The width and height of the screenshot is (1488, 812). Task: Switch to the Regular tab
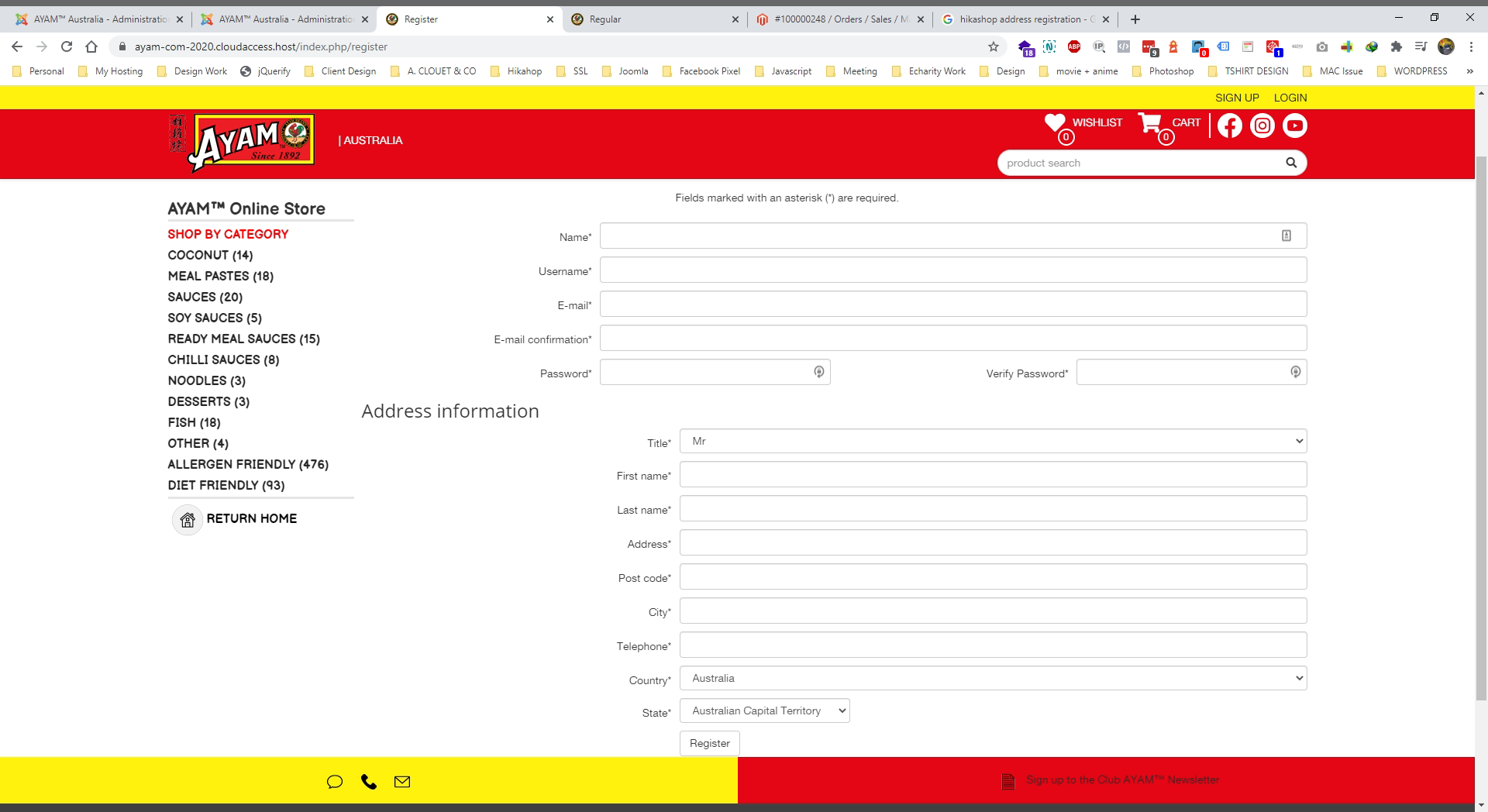tap(655, 19)
